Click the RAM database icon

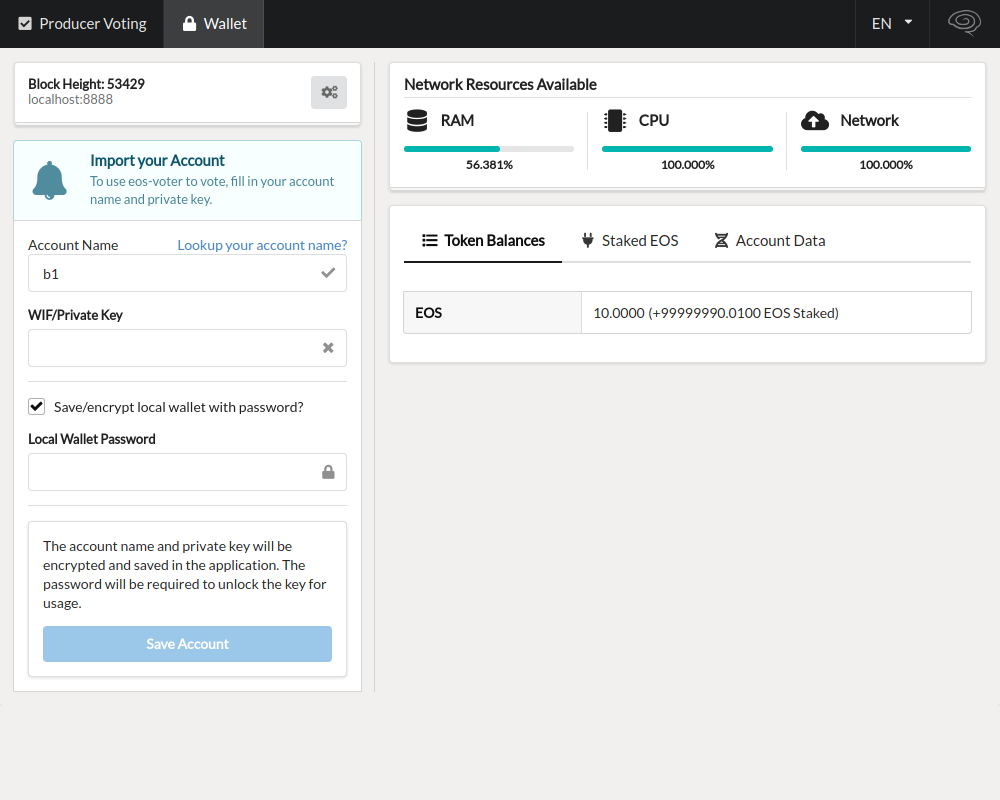[417, 121]
